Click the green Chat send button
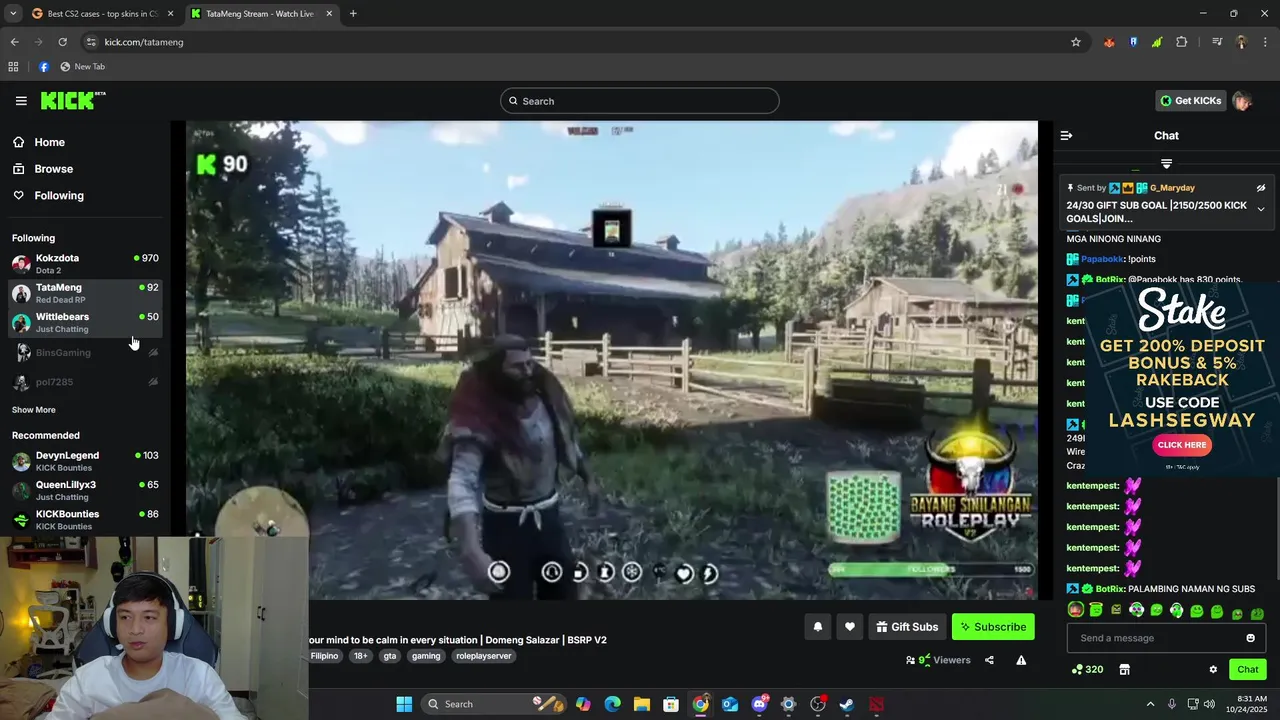Viewport: 1280px width, 720px height. pyautogui.click(x=1248, y=669)
